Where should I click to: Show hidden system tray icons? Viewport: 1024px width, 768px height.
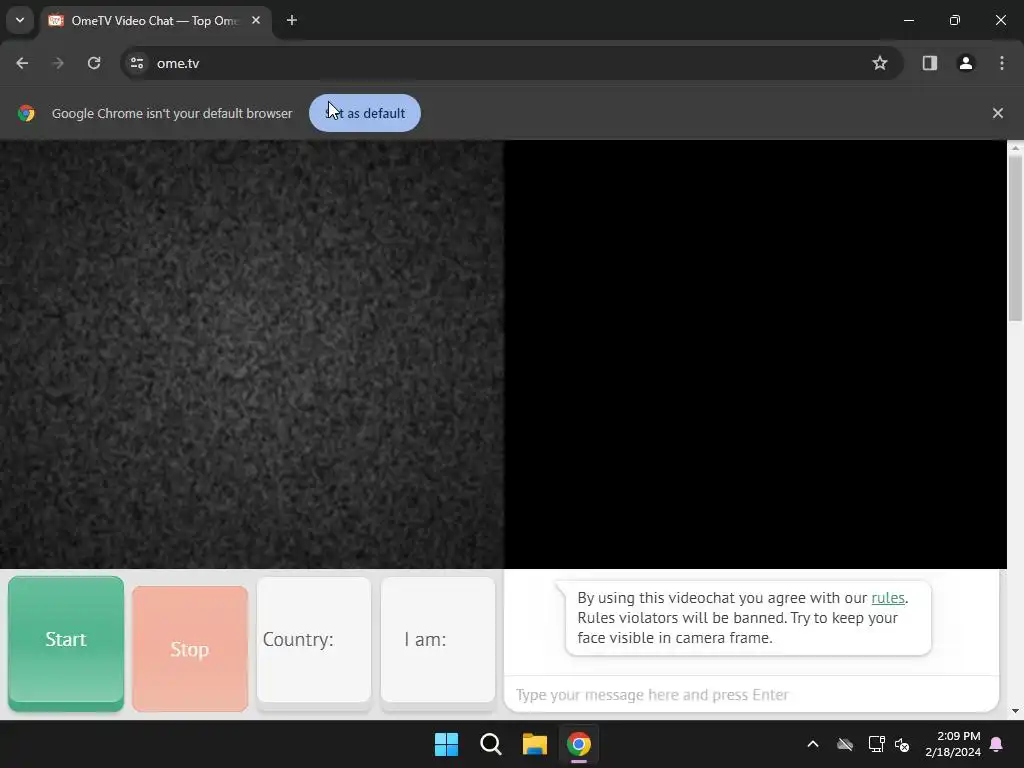(812, 744)
